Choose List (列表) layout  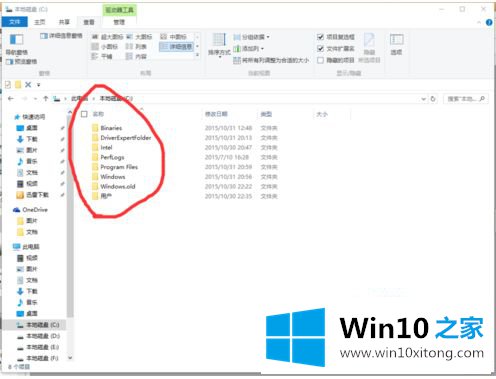136,47
